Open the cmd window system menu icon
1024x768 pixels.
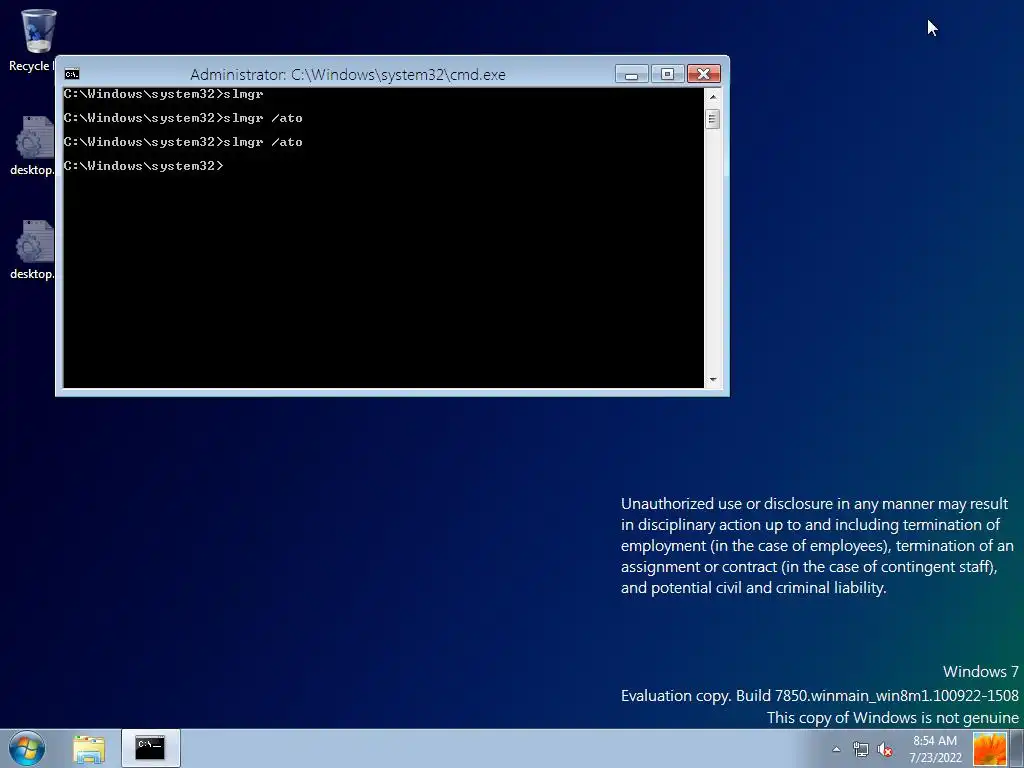72,74
